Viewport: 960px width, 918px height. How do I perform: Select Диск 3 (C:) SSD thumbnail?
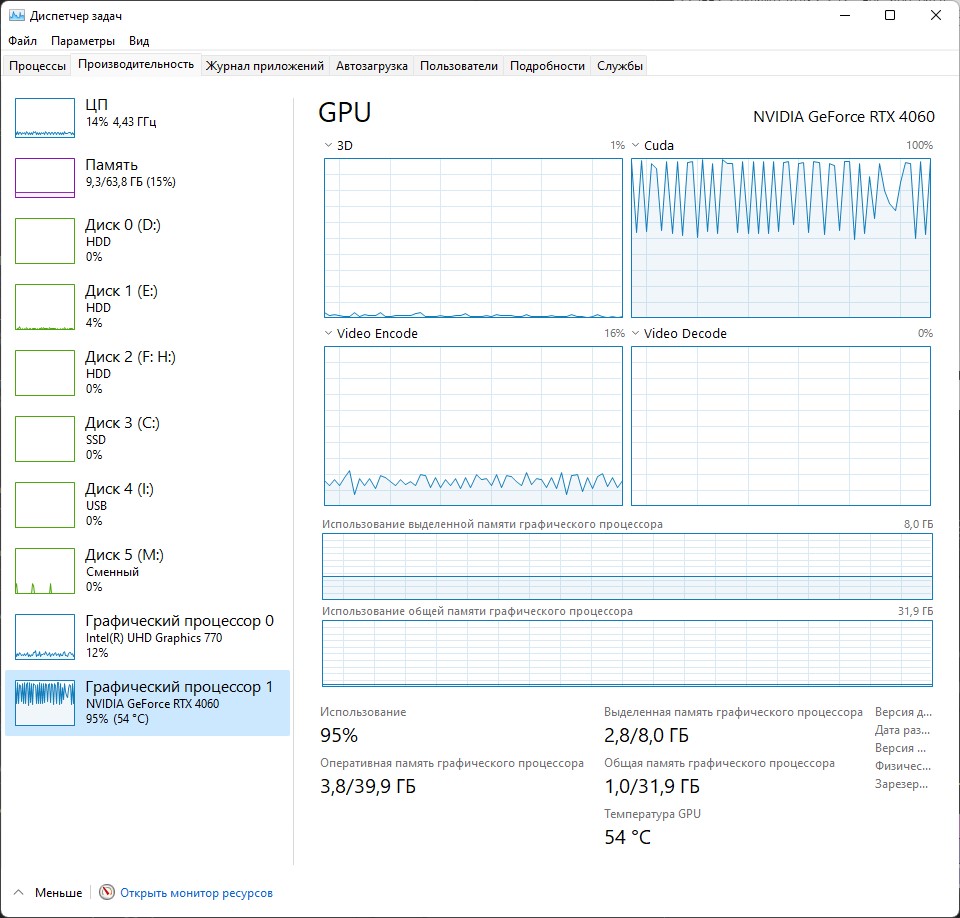tap(45, 439)
